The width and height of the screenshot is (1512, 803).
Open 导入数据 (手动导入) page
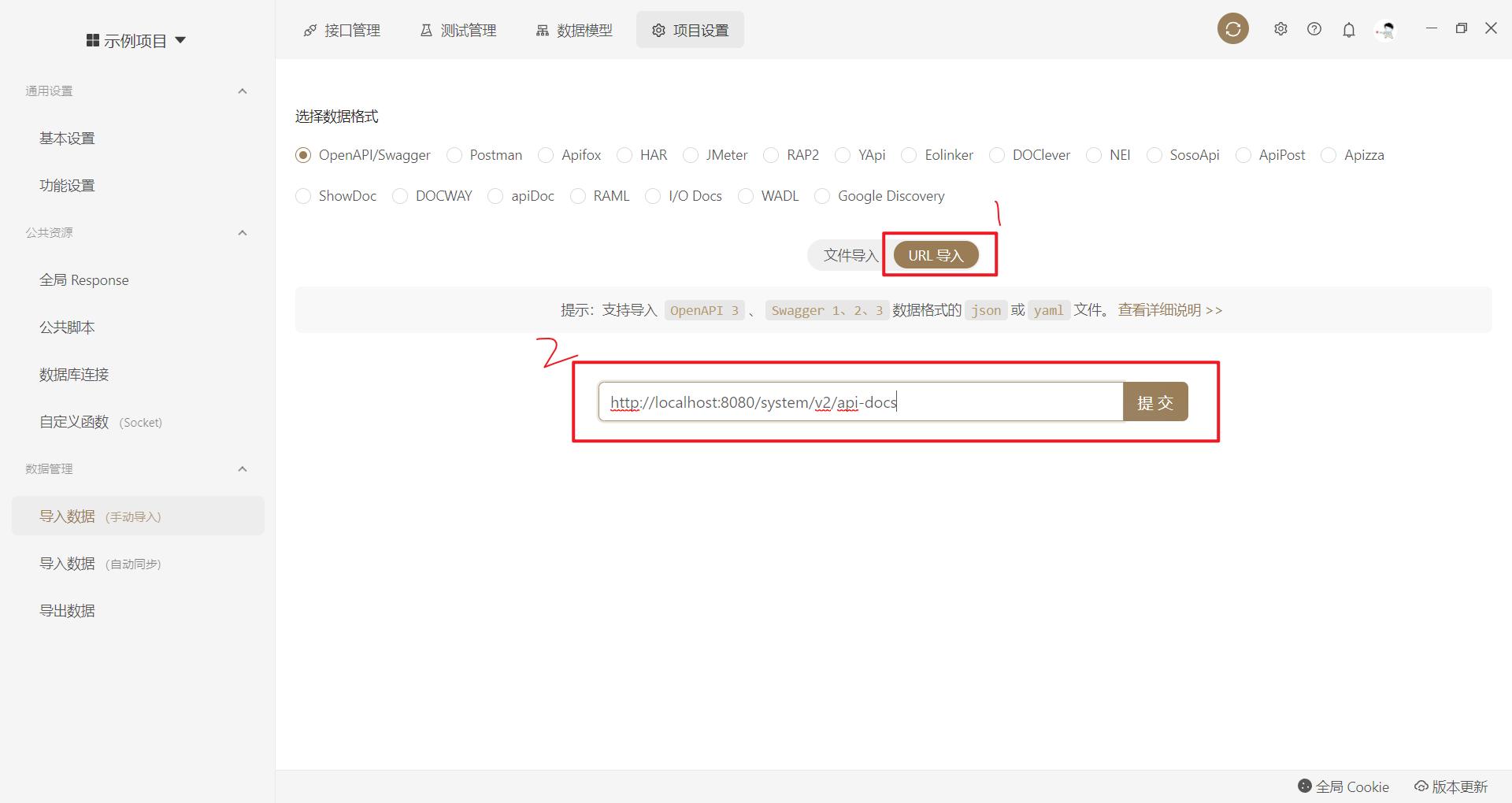[138, 516]
